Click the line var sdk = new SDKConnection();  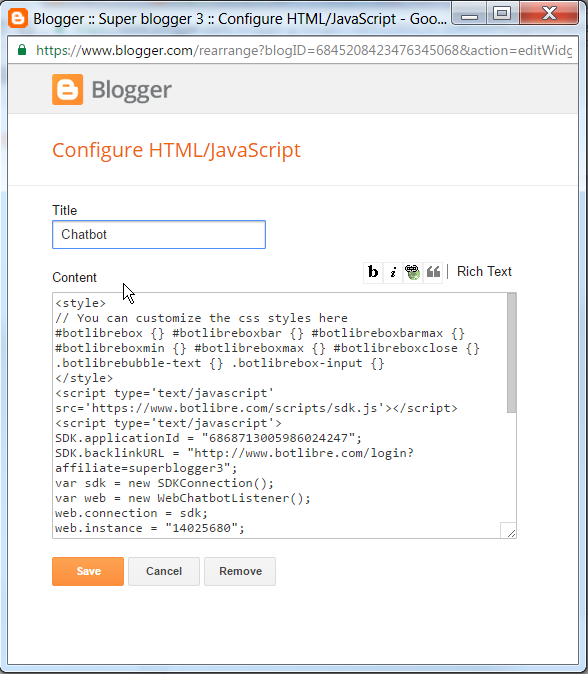click(164, 483)
